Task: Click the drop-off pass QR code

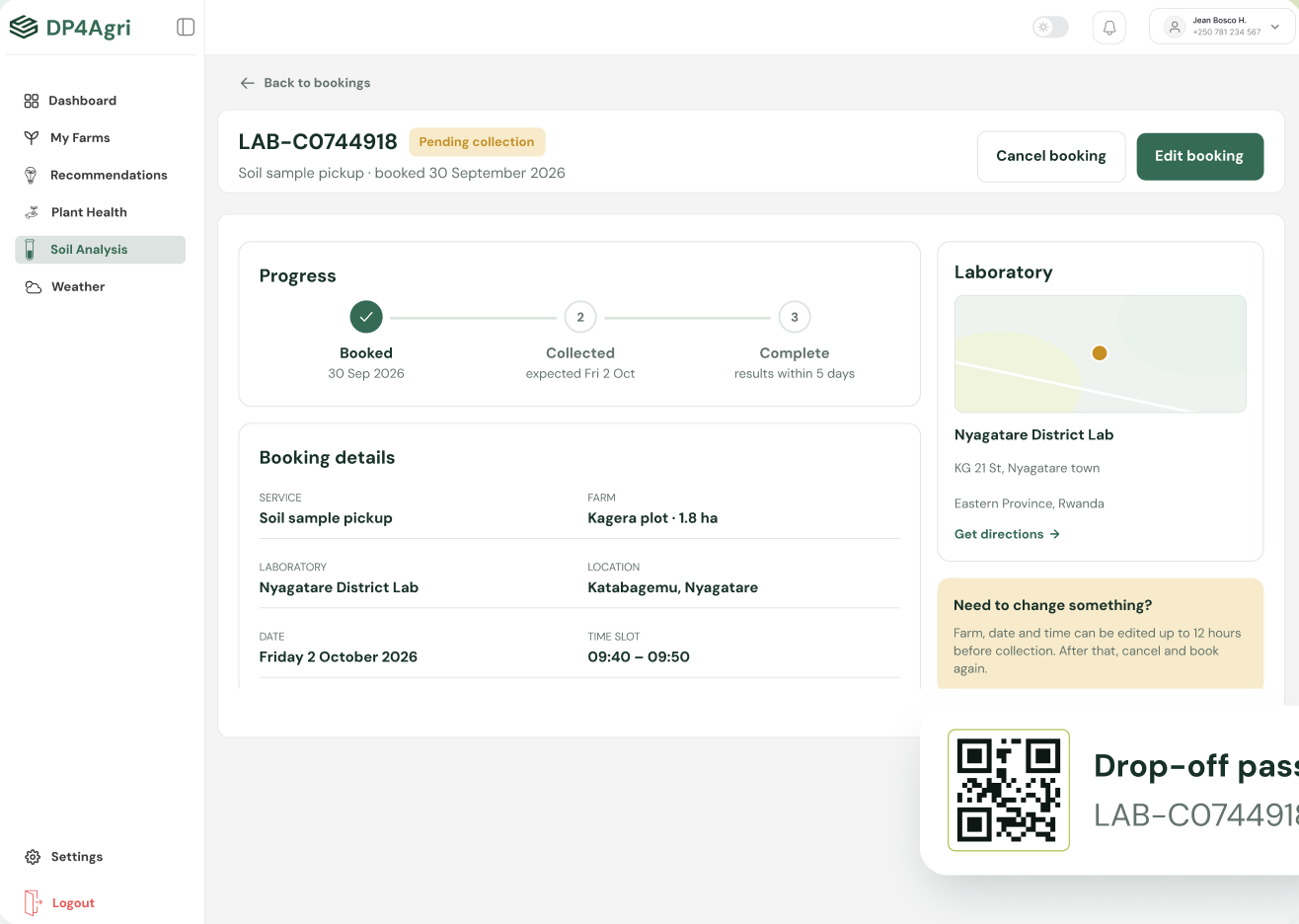Action: [x=1009, y=790]
